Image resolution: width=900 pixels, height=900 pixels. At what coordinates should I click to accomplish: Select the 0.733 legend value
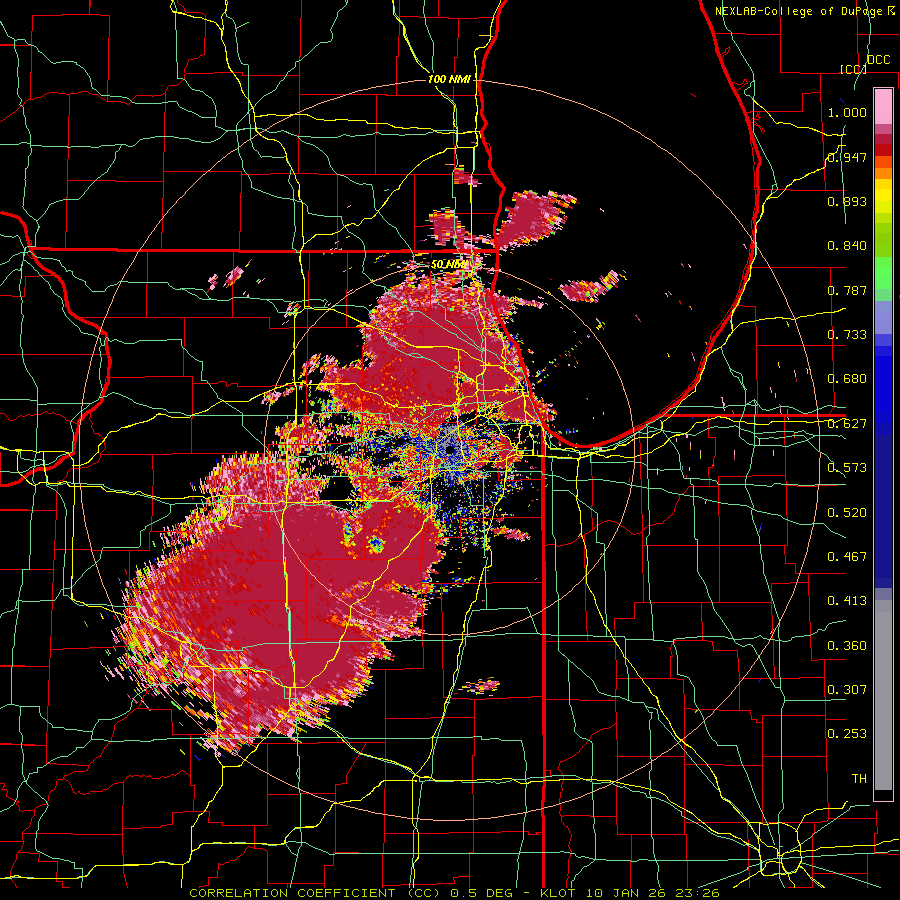847,335
